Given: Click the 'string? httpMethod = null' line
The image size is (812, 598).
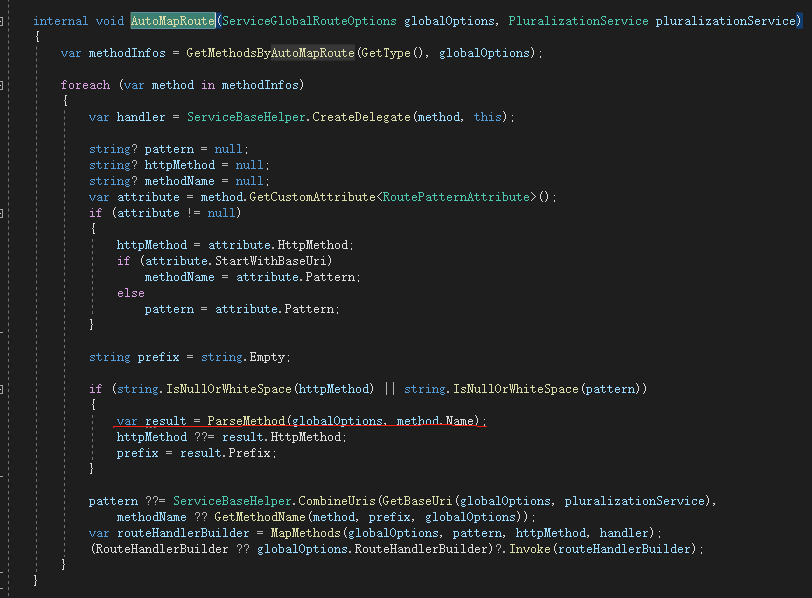Looking at the screenshot, I should click(x=179, y=166).
